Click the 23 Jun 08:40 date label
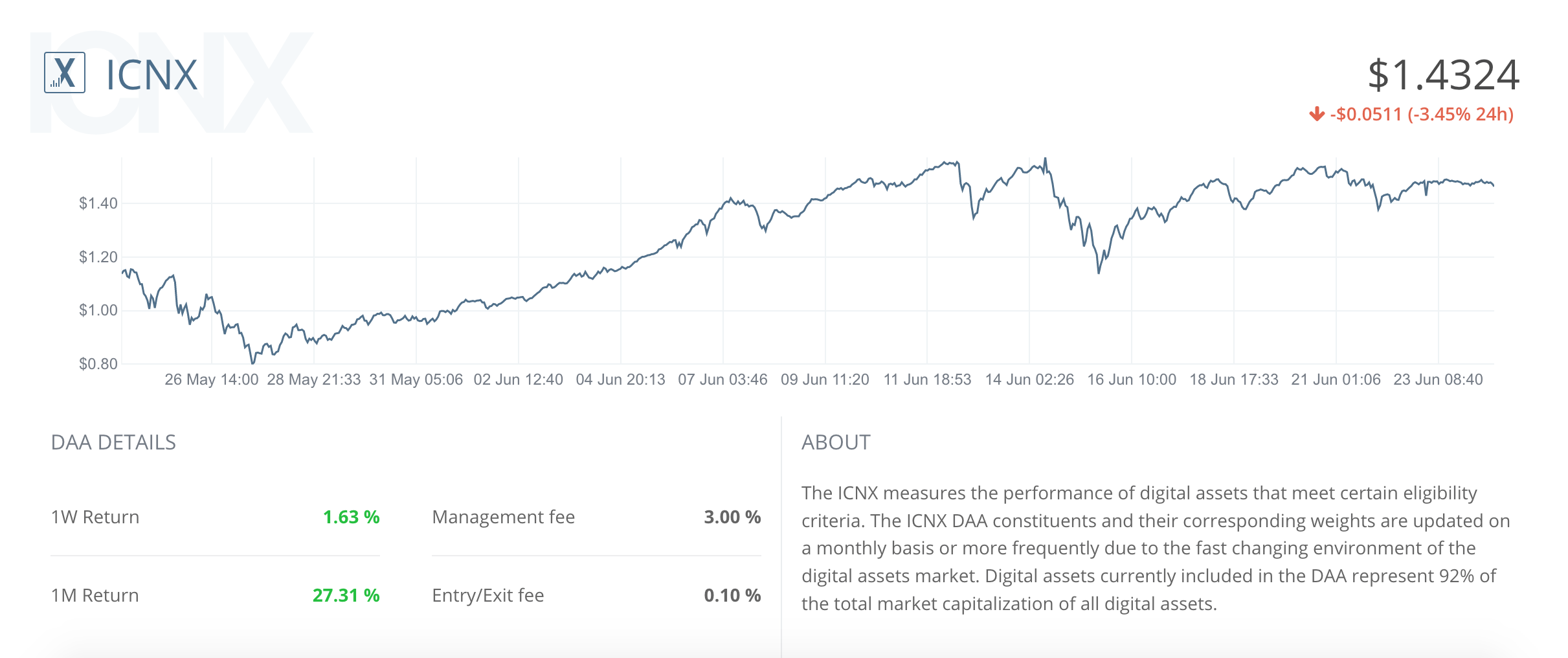This screenshot has width=1568, height=658. [x=1438, y=380]
